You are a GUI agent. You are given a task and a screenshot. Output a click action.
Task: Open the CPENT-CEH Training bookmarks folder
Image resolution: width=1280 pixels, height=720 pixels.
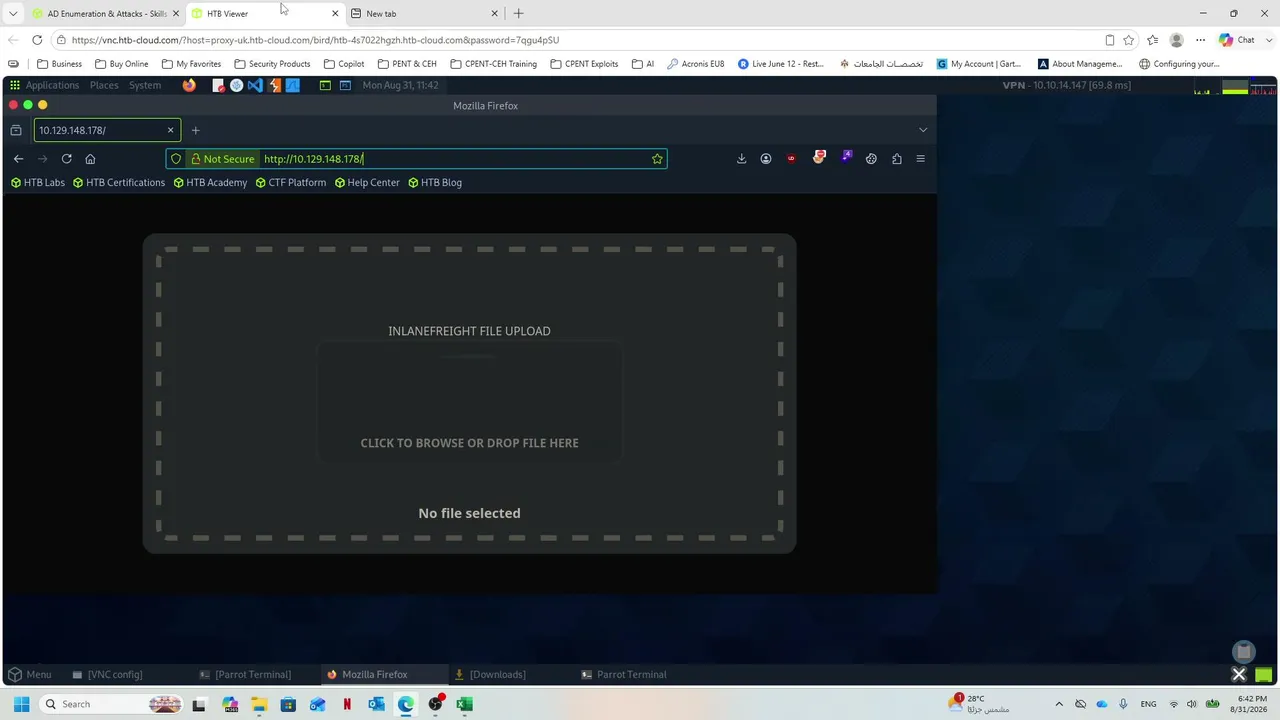tap(493, 64)
